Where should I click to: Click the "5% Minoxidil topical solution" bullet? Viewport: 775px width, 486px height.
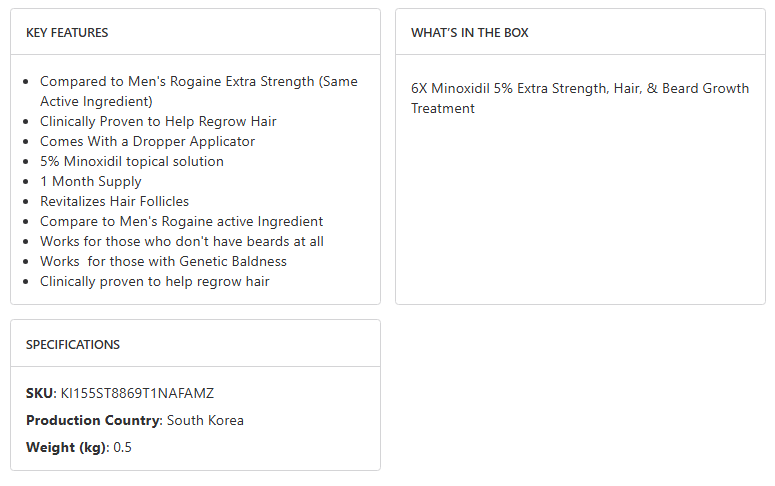pyautogui.click(x=131, y=161)
